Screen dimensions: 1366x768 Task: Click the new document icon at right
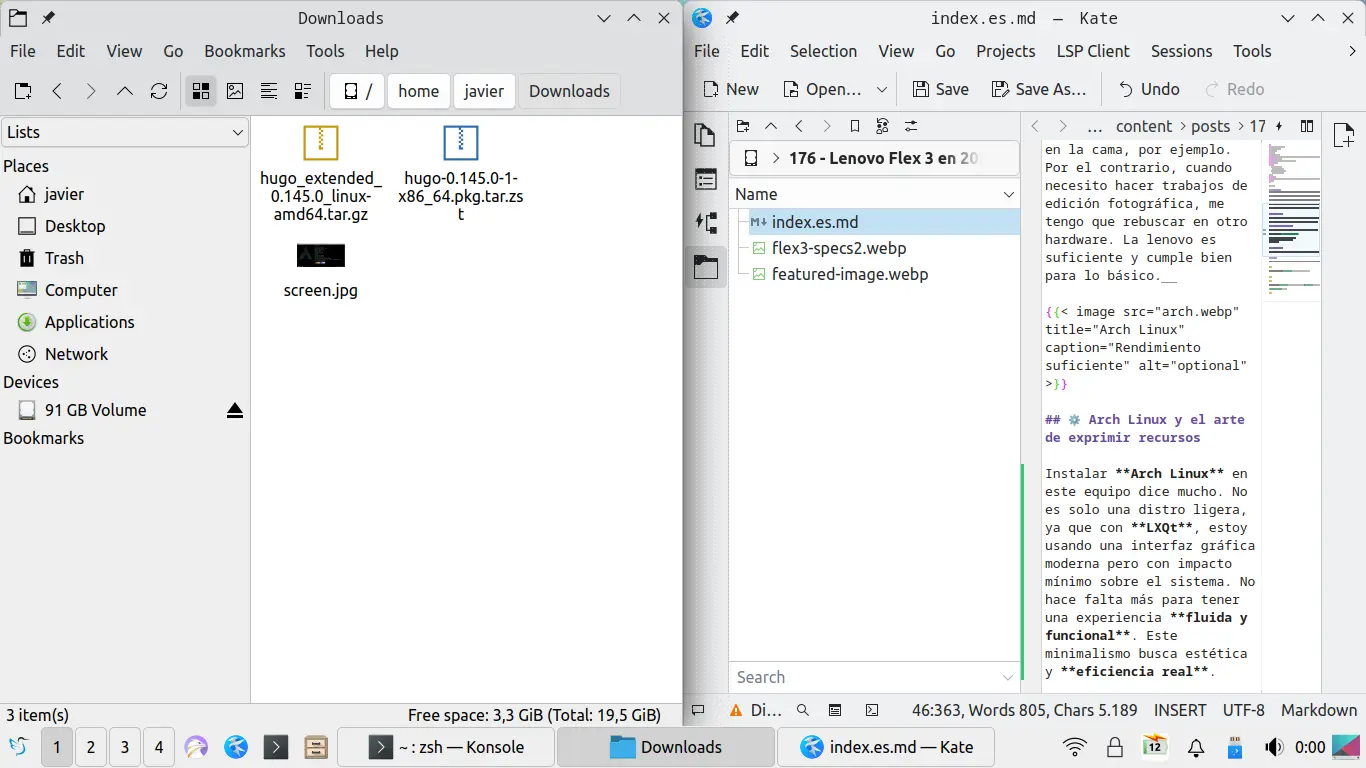tap(1343, 137)
